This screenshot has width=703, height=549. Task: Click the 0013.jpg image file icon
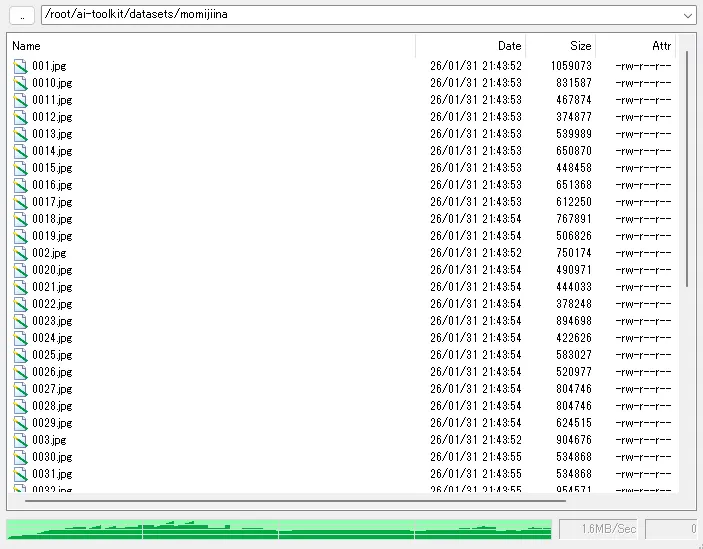[20, 134]
